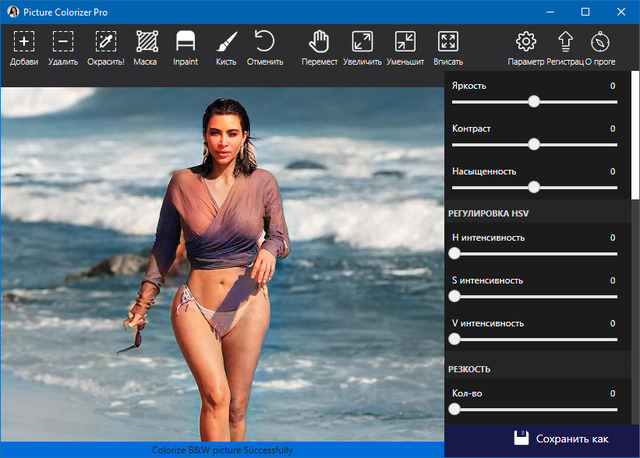Maximize the Picture Colorizer Pro window
Screen dimensions: 640x458
pyautogui.click(x=585, y=12)
